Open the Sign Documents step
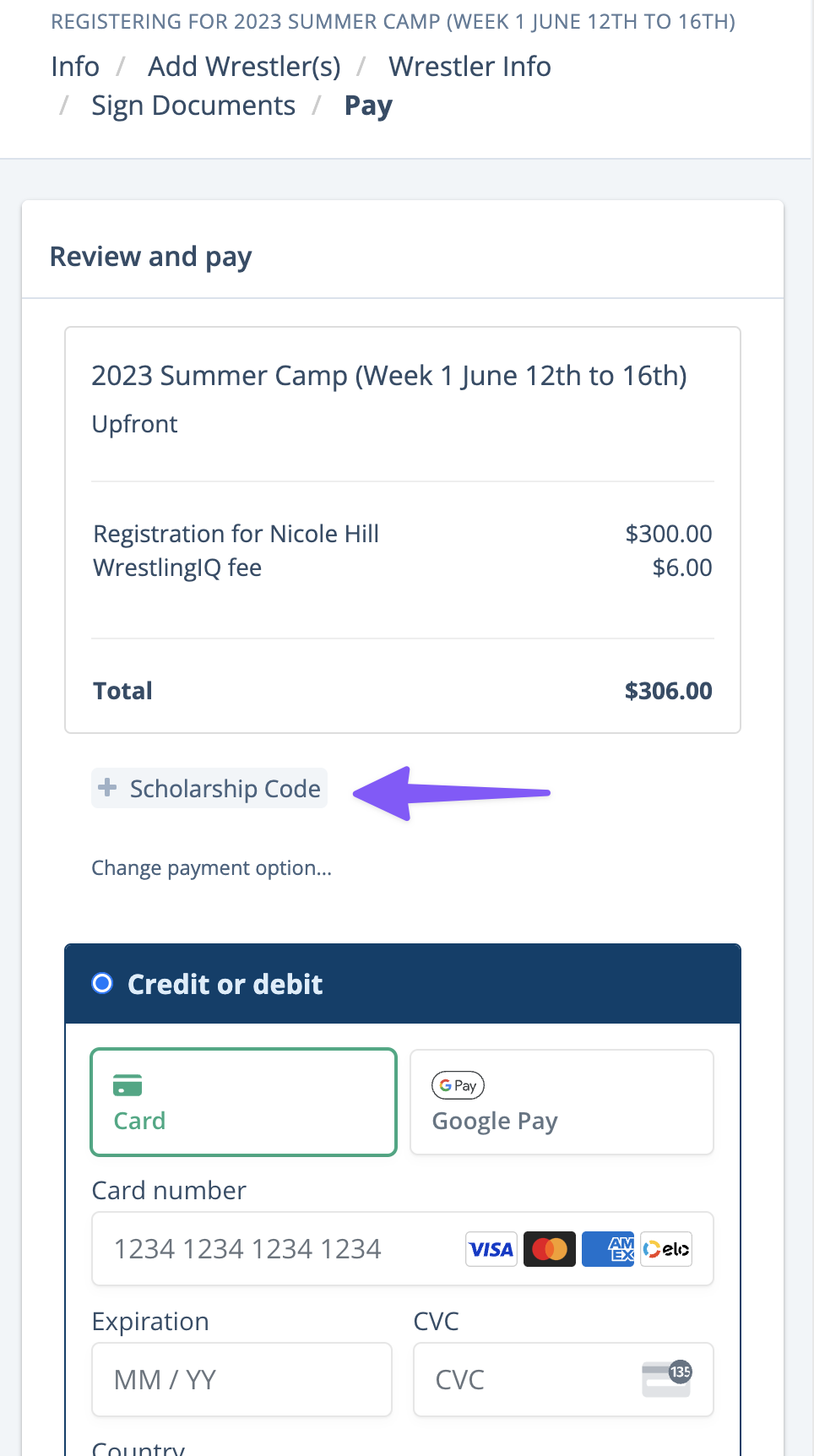 point(193,105)
